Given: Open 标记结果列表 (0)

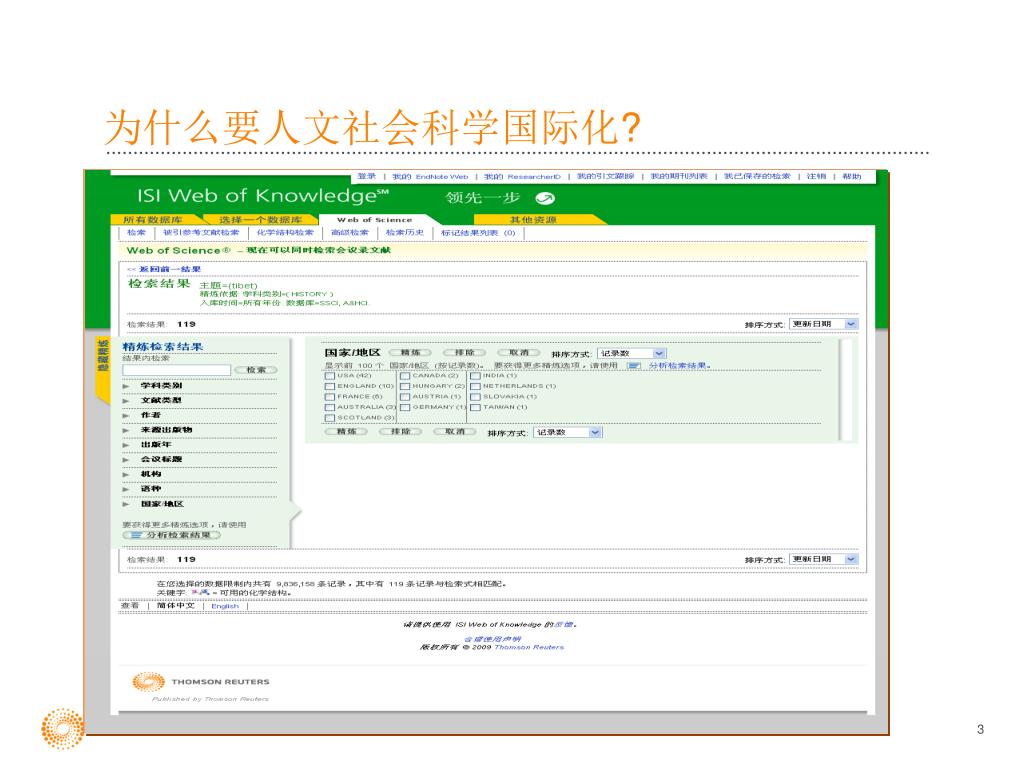Looking at the screenshot, I should 478,232.
